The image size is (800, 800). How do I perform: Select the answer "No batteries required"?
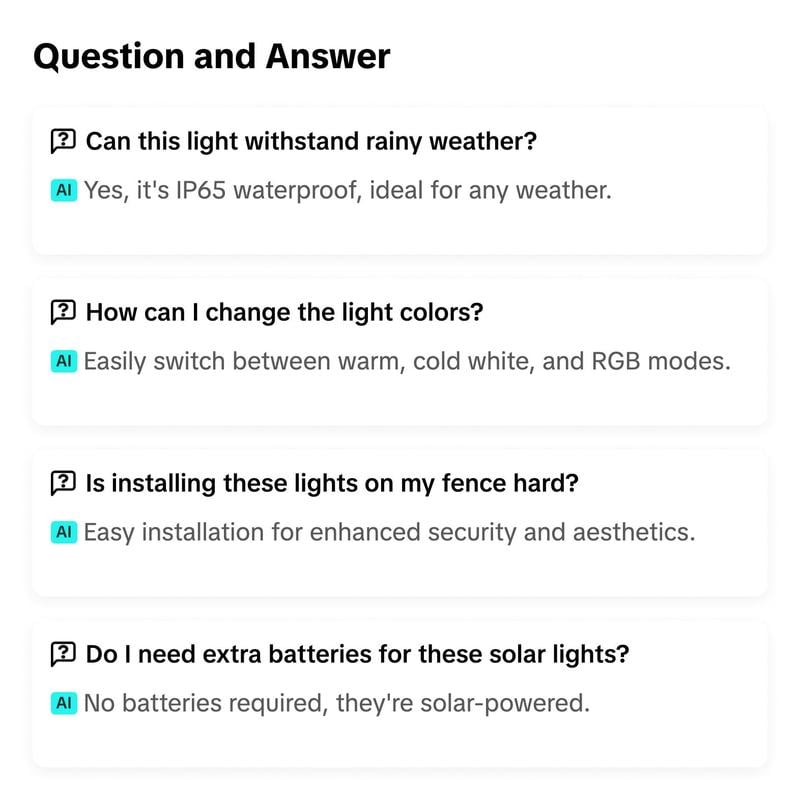(x=336, y=704)
